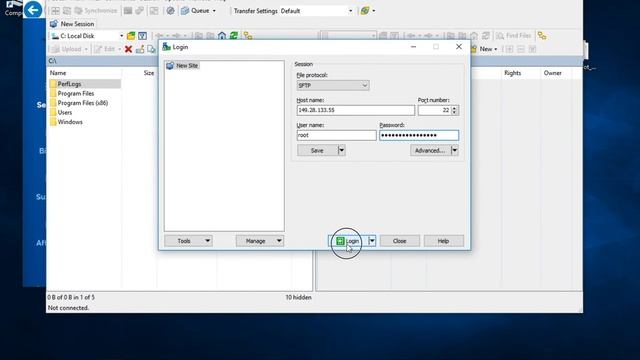
Task: Click the Port number field
Action: coord(434,110)
